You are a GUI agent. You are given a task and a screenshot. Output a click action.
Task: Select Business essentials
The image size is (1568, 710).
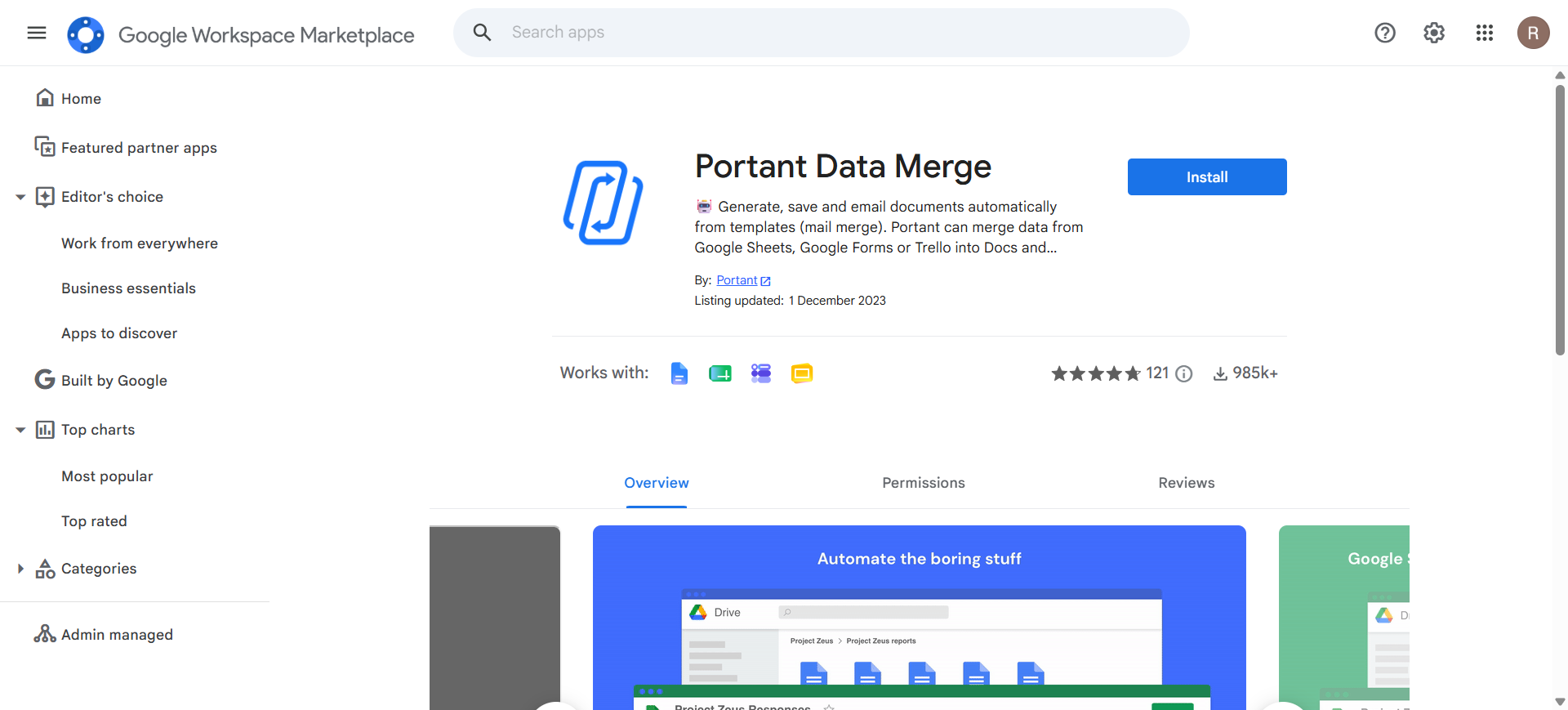[128, 288]
